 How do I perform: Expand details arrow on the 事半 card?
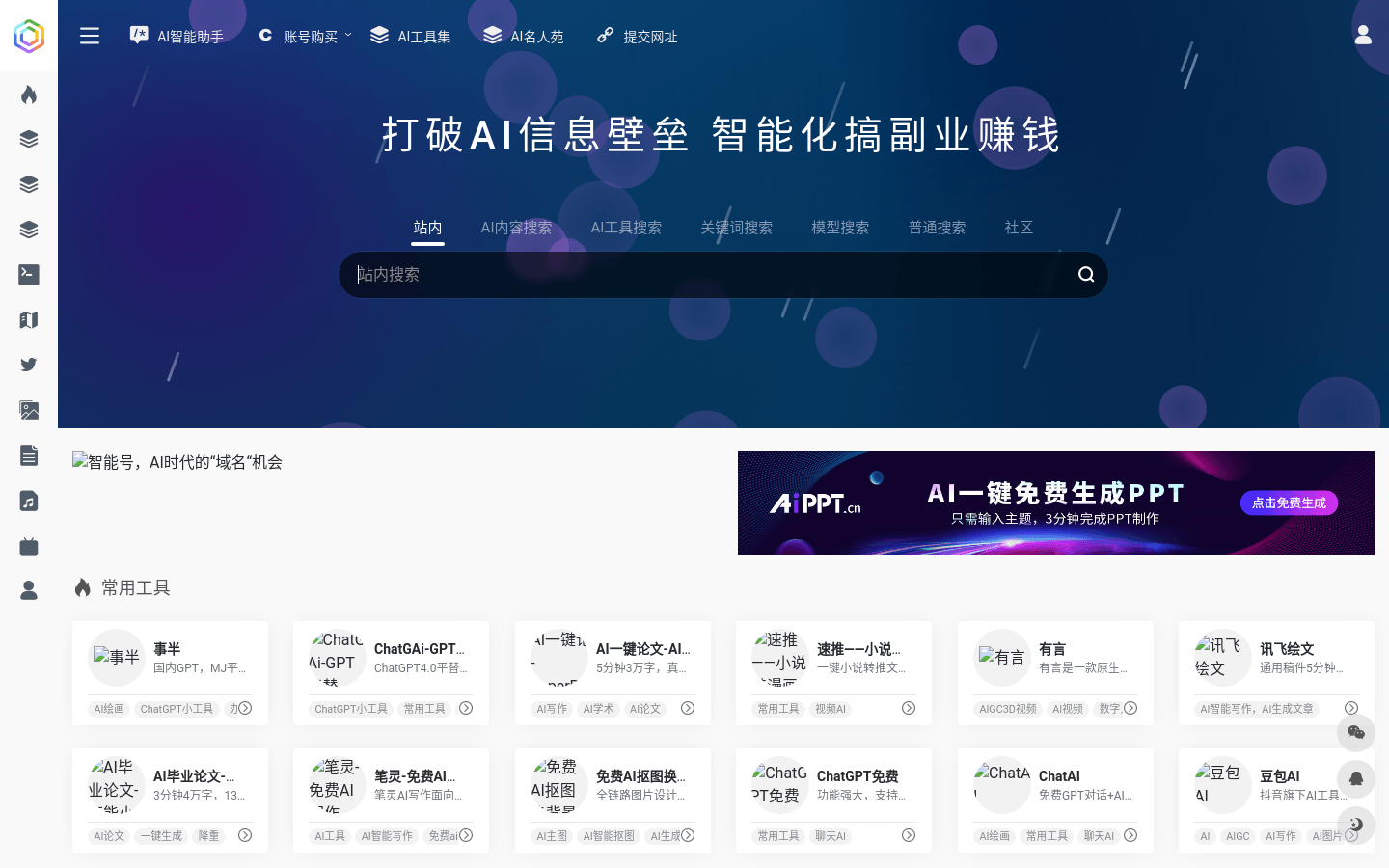[246, 708]
